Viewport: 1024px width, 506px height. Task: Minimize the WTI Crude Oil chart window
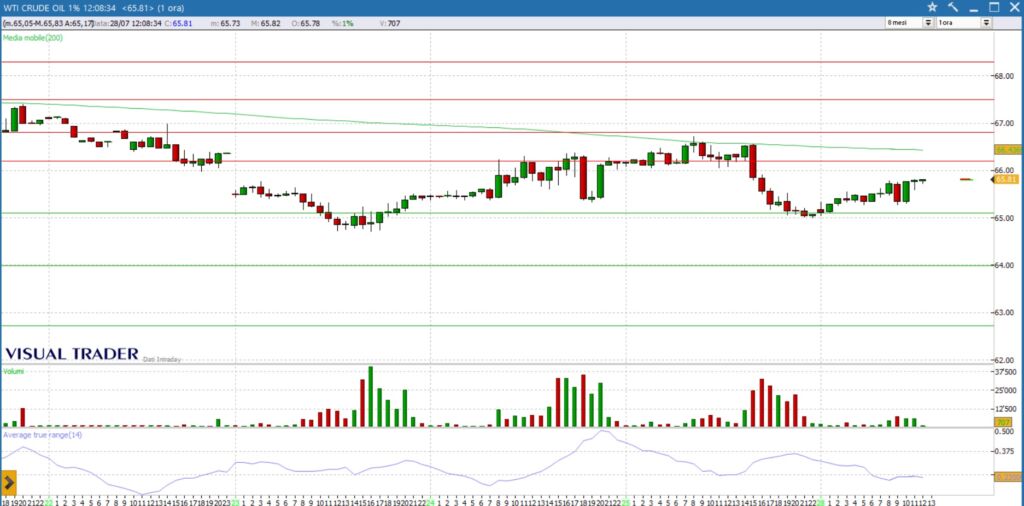[974, 8]
